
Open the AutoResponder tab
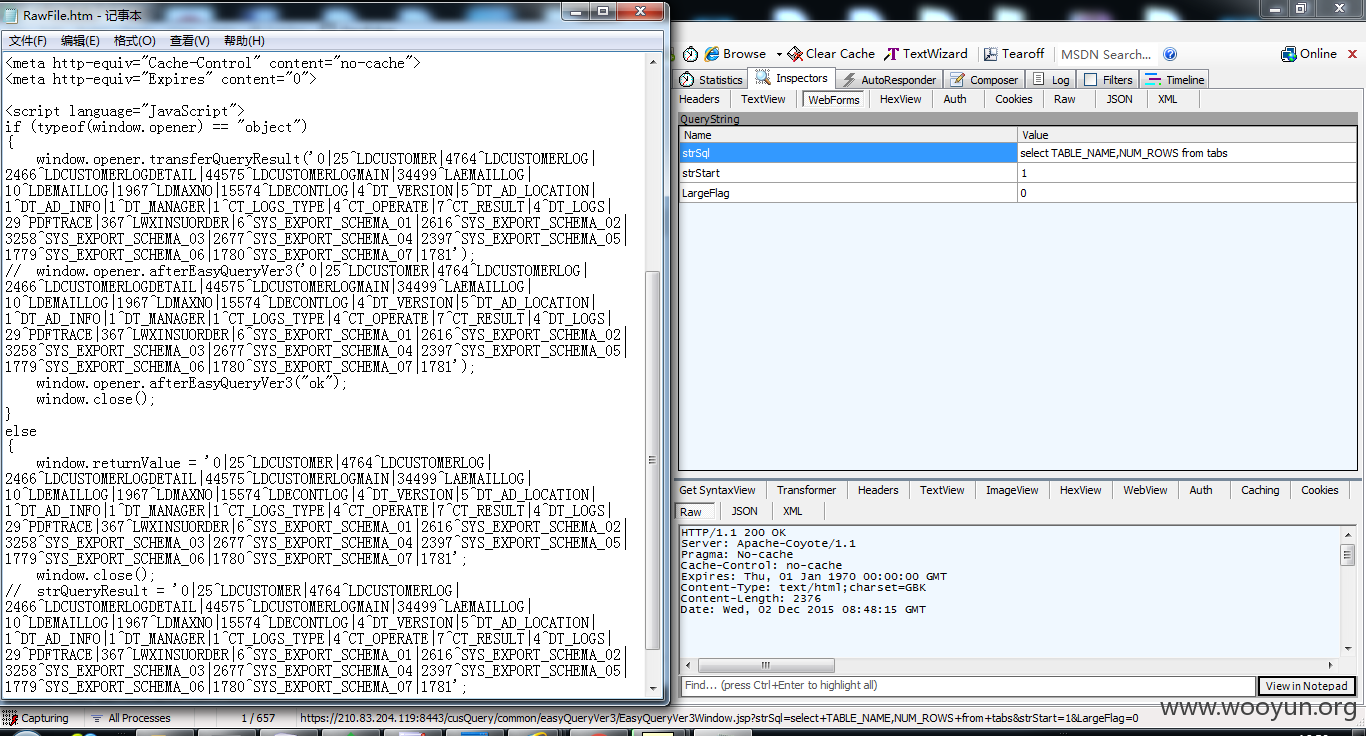pyautogui.click(x=889, y=80)
